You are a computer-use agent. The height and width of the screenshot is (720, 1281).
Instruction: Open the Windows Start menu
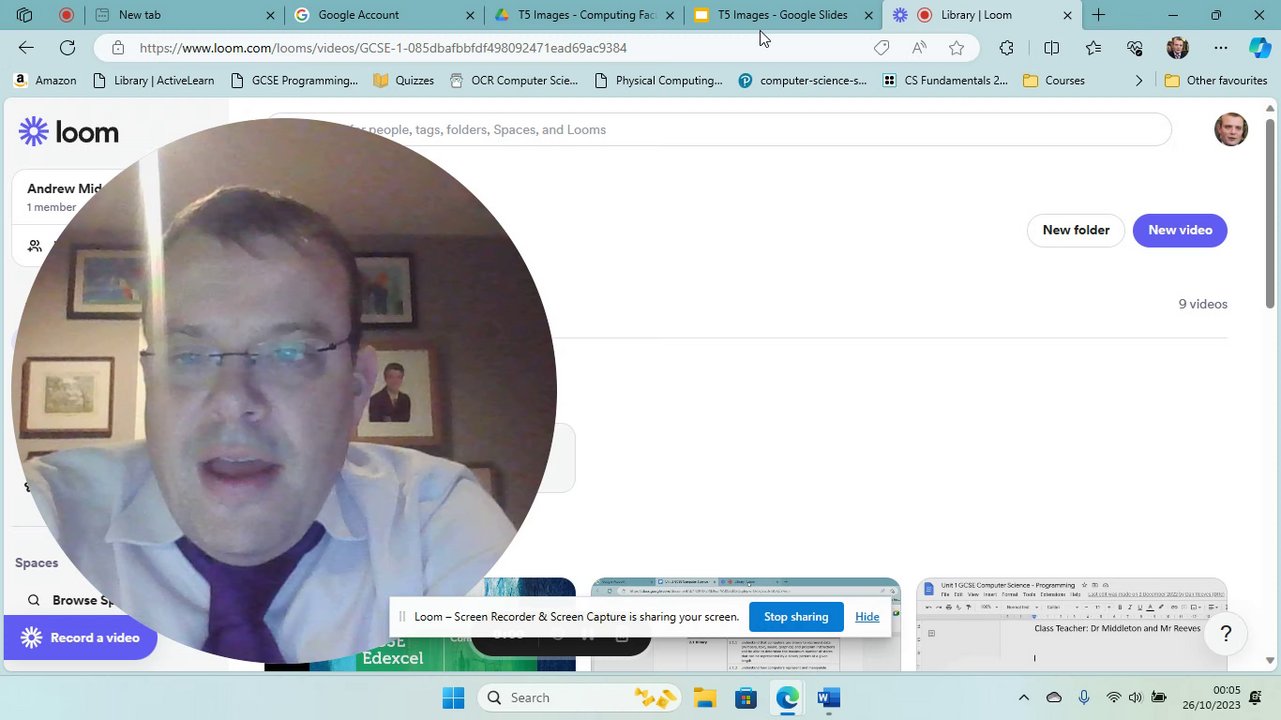[x=453, y=697]
